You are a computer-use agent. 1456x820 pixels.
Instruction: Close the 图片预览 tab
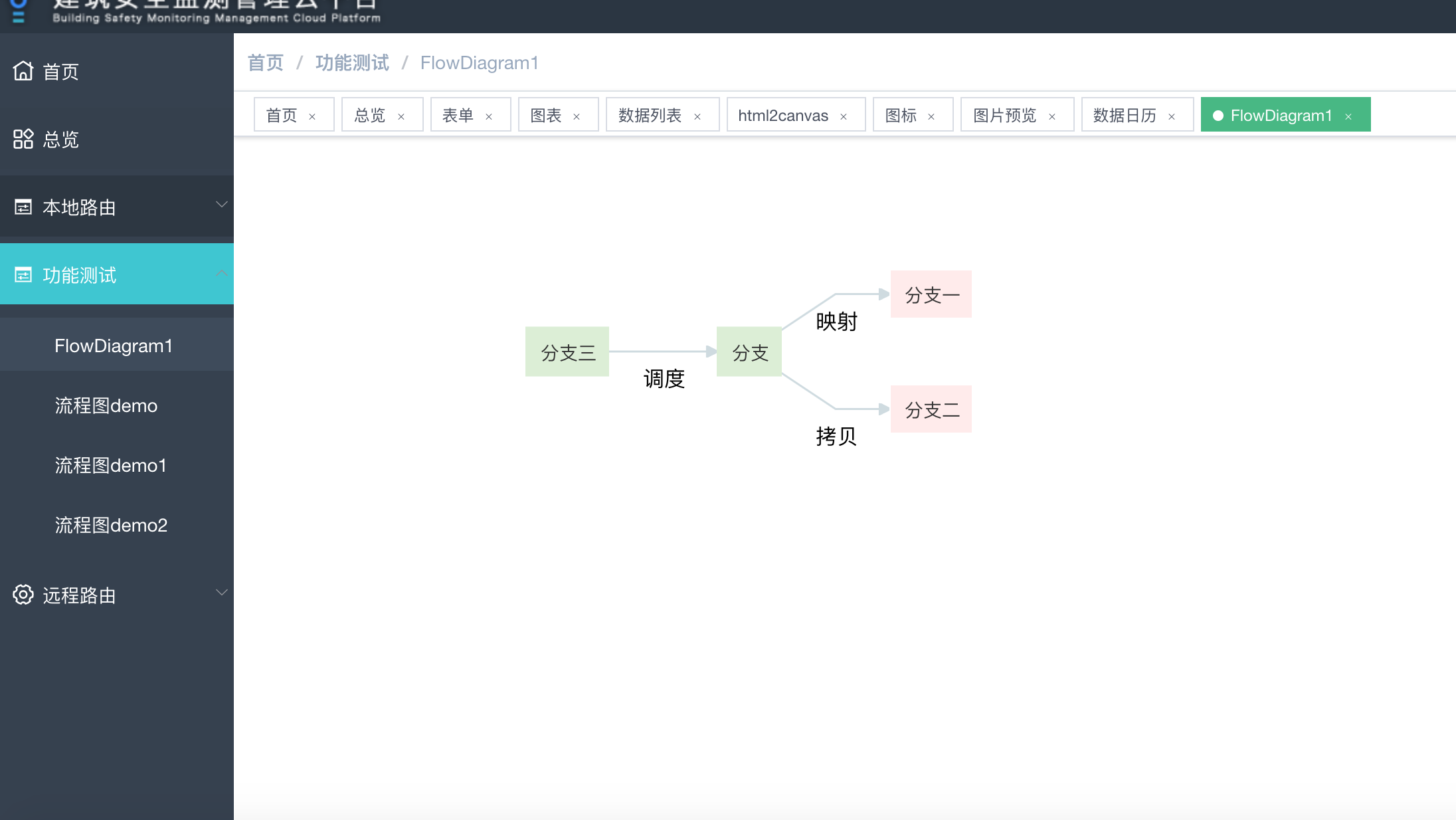1052,116
